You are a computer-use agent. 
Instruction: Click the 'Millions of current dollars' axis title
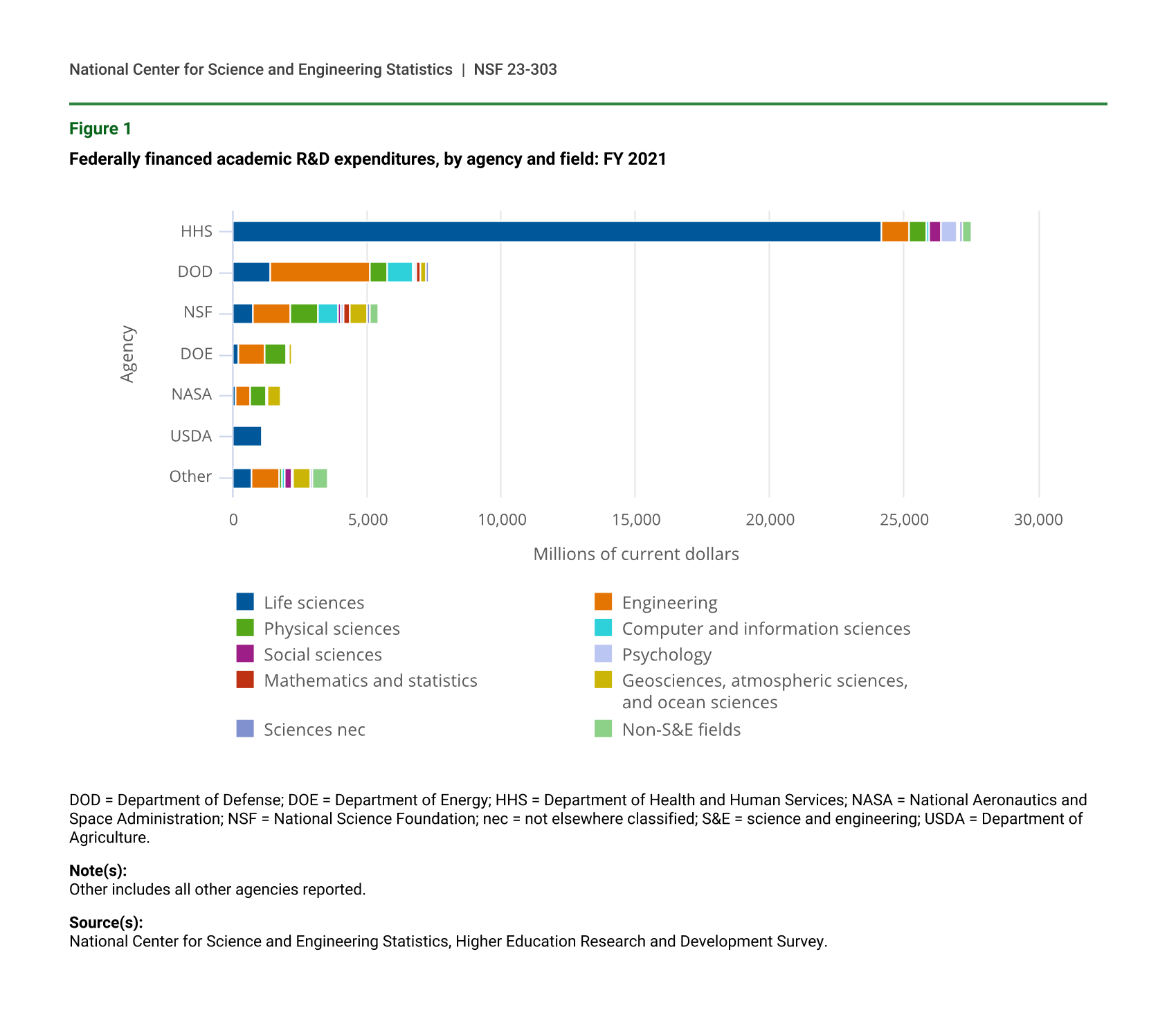coord(635,554)
